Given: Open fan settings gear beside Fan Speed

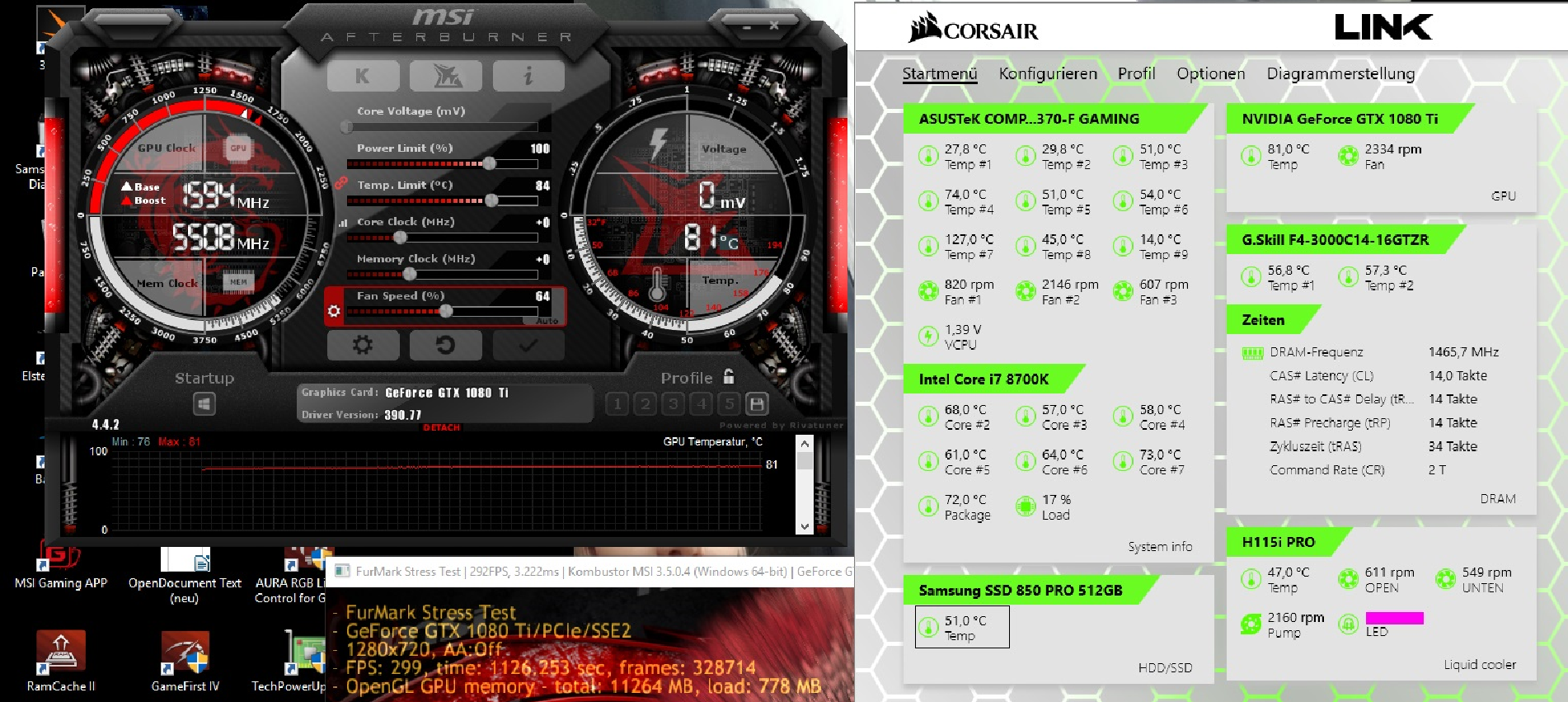Looking at the screenshot, I should pos(334,311).
